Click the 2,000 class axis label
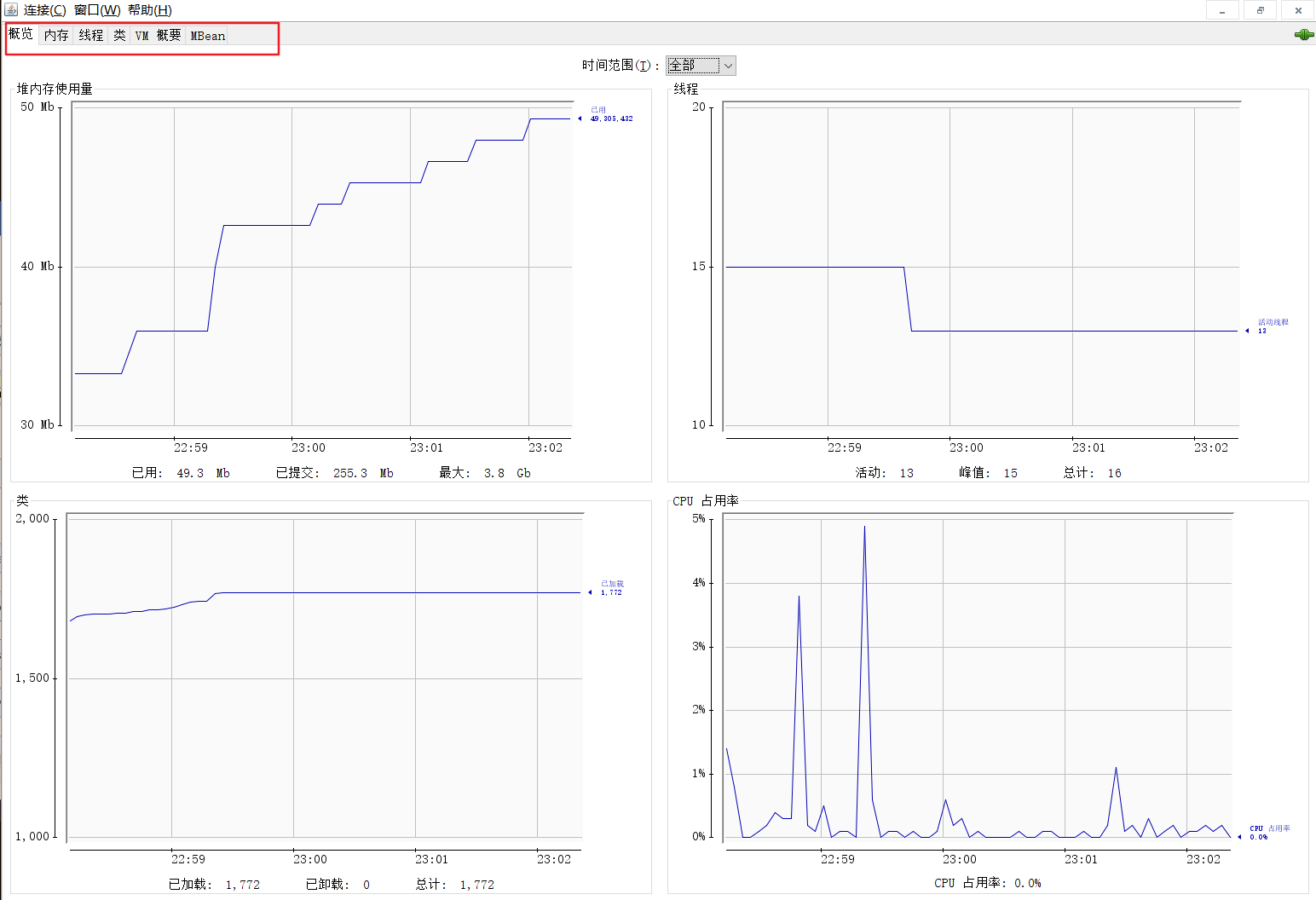 click(x=32, y=518)
